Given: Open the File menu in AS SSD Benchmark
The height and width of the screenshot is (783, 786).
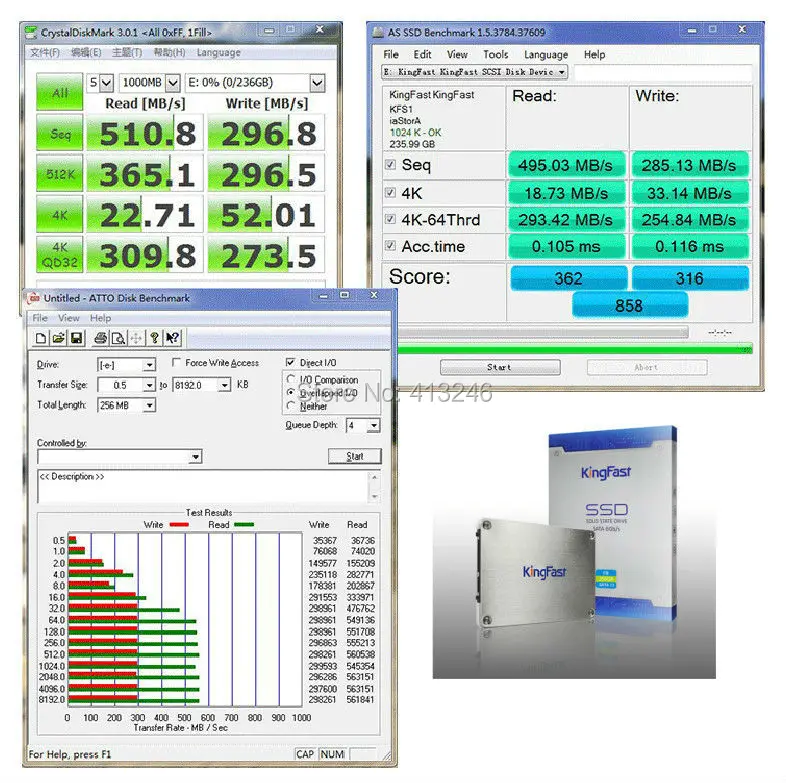Looking at the screenshot, I should pos(391,54).
